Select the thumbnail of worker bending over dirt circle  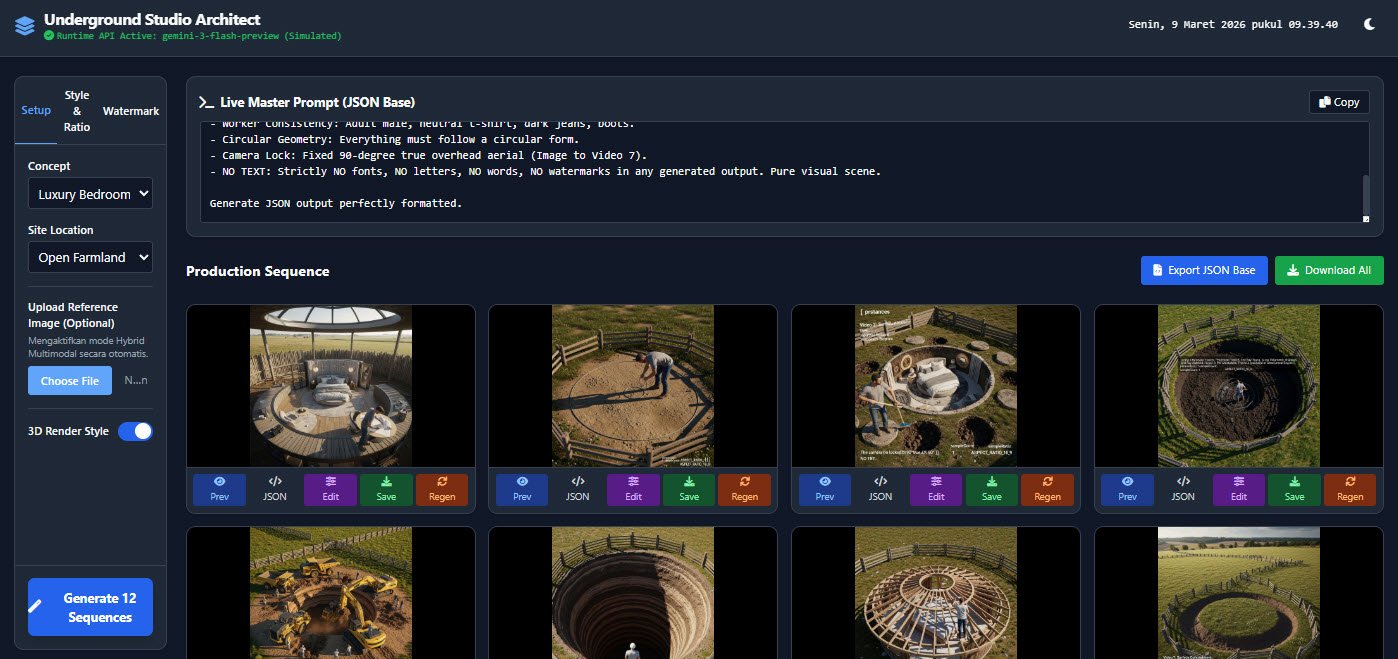point(633,386)
